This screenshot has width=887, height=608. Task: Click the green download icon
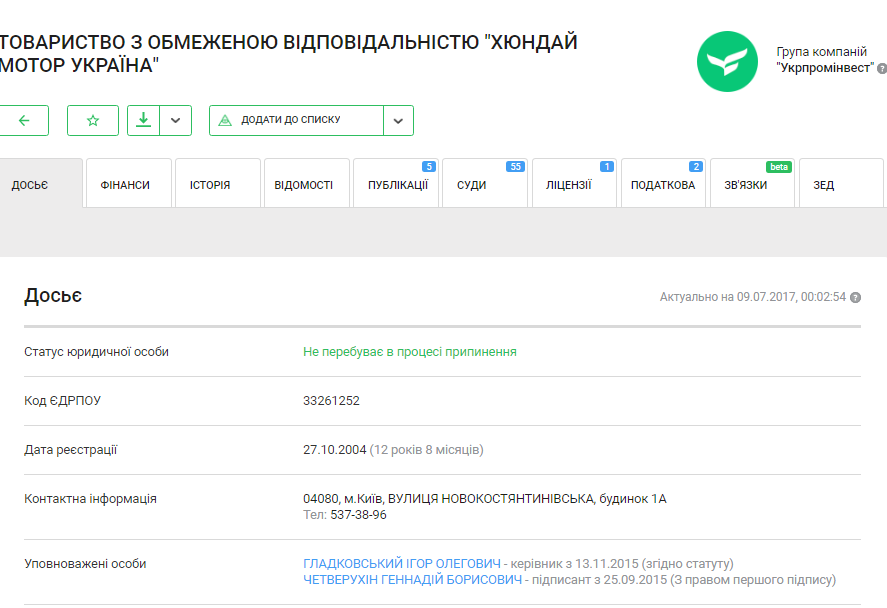pyautogui.click(x=144, y=120)
